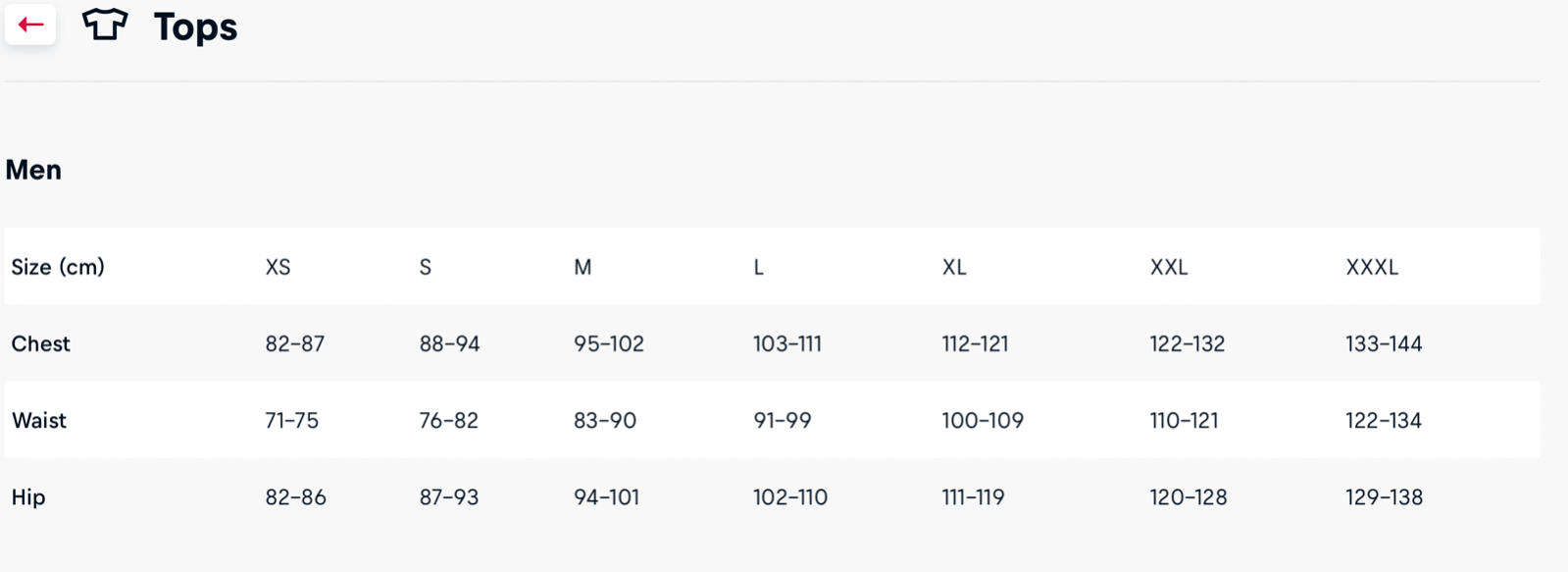The height and width of the screenshot is (572, 1568).
Task: Click the XXXL size column header
Action: [1372, 267]
